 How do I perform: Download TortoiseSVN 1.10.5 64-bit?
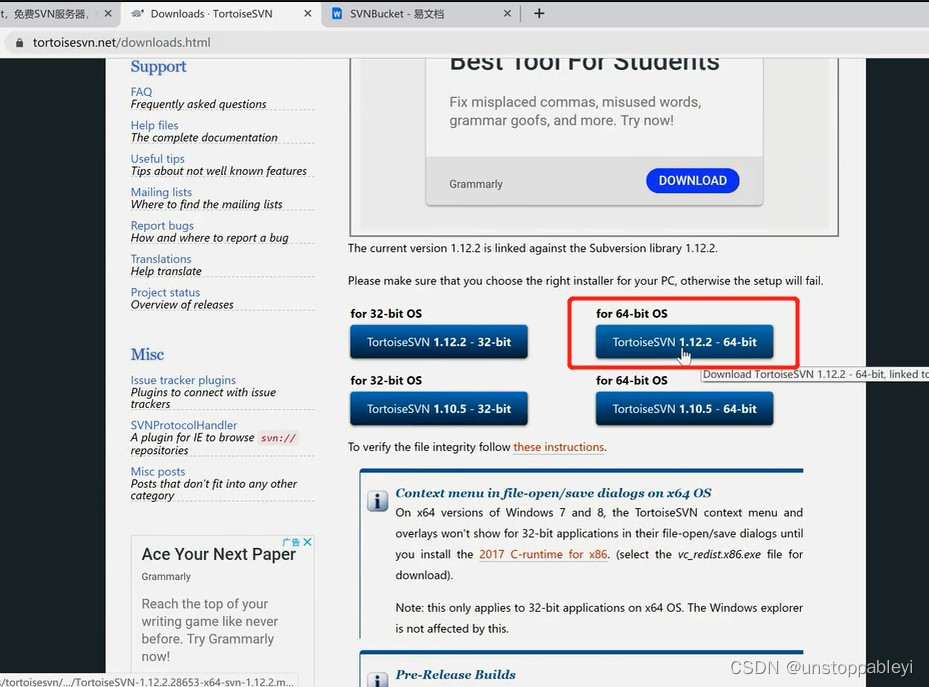[684, 409]
